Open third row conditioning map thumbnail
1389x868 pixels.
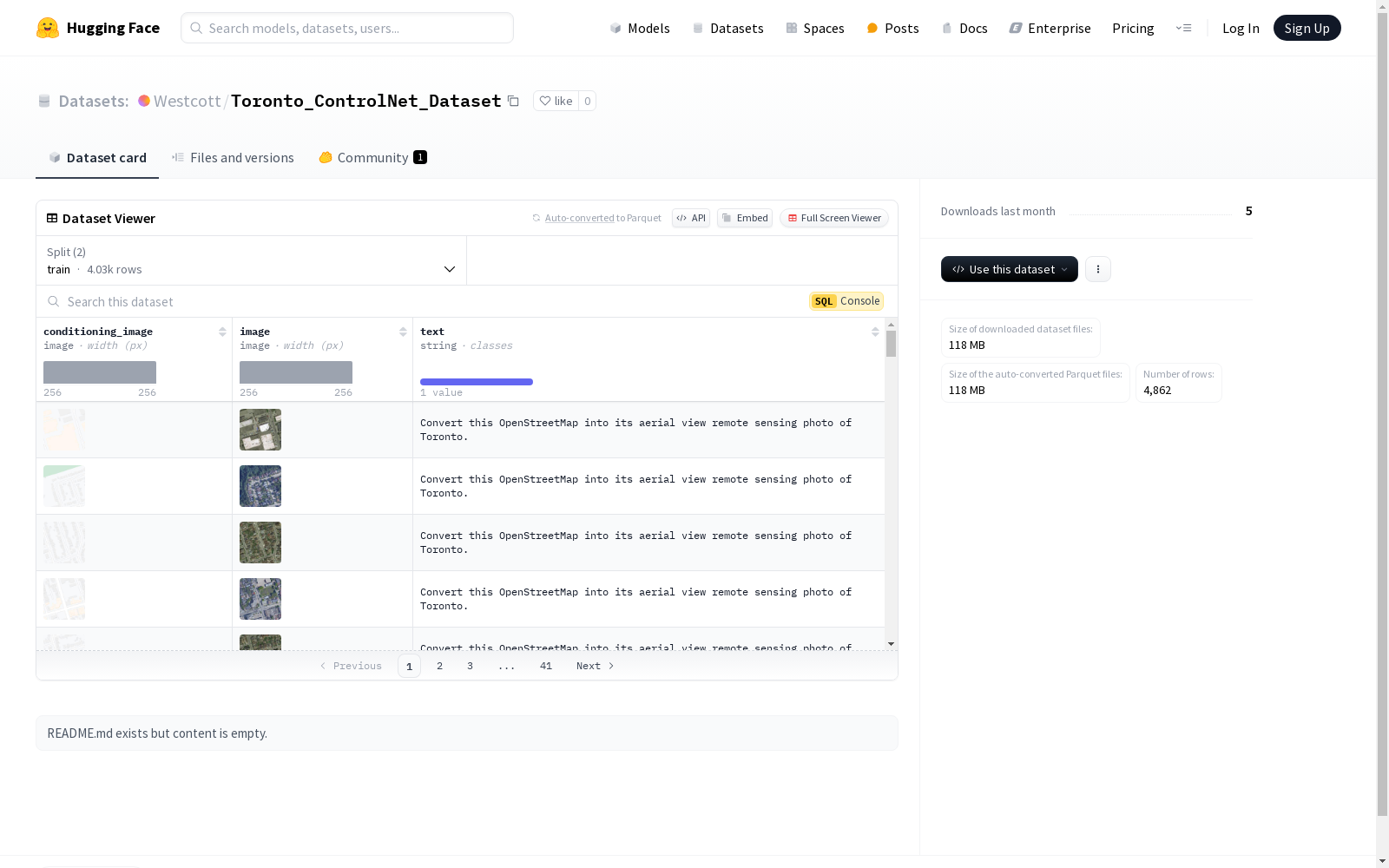point(64,542)
